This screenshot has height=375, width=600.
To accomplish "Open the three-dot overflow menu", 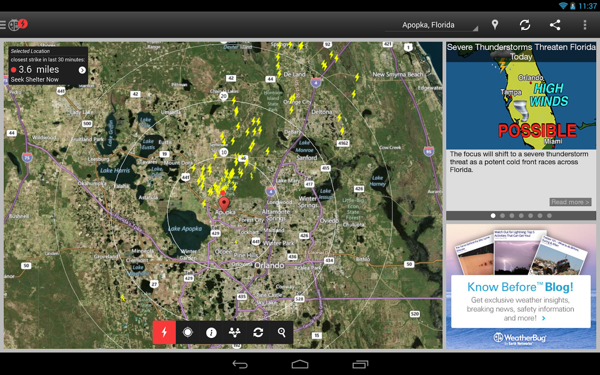I will [585, 25].
